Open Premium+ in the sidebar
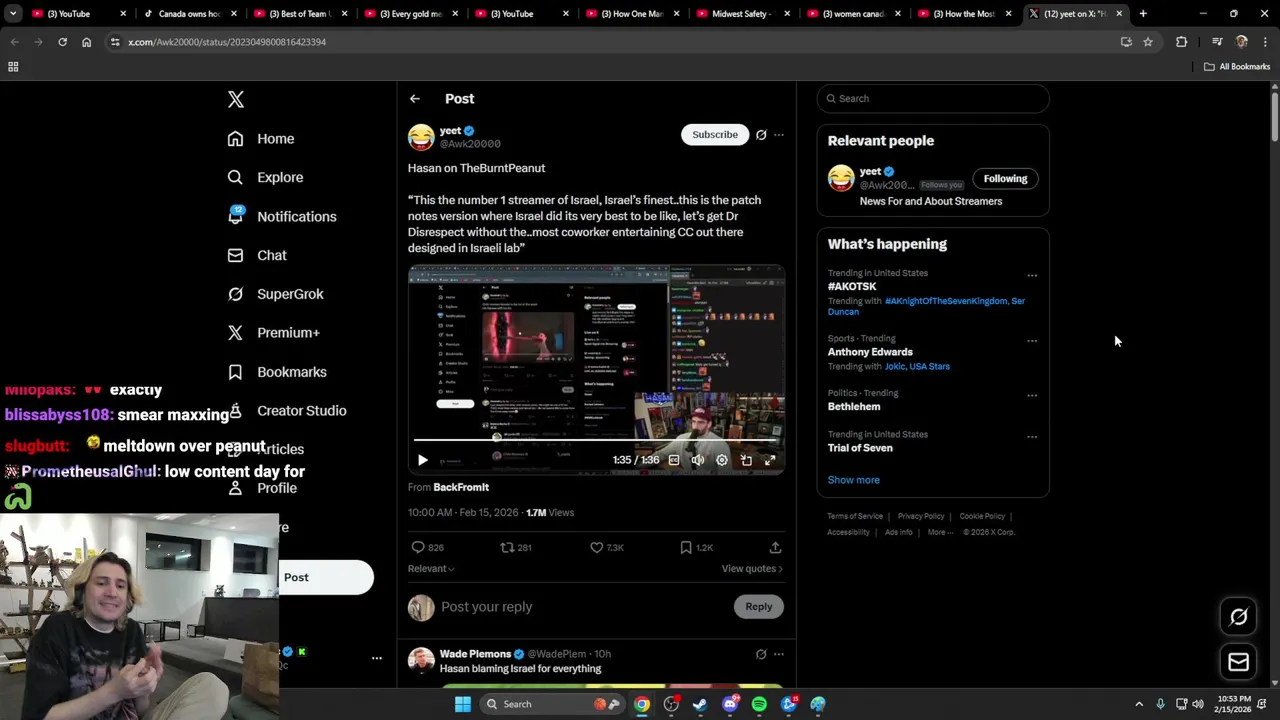 (x=273, y=333)
